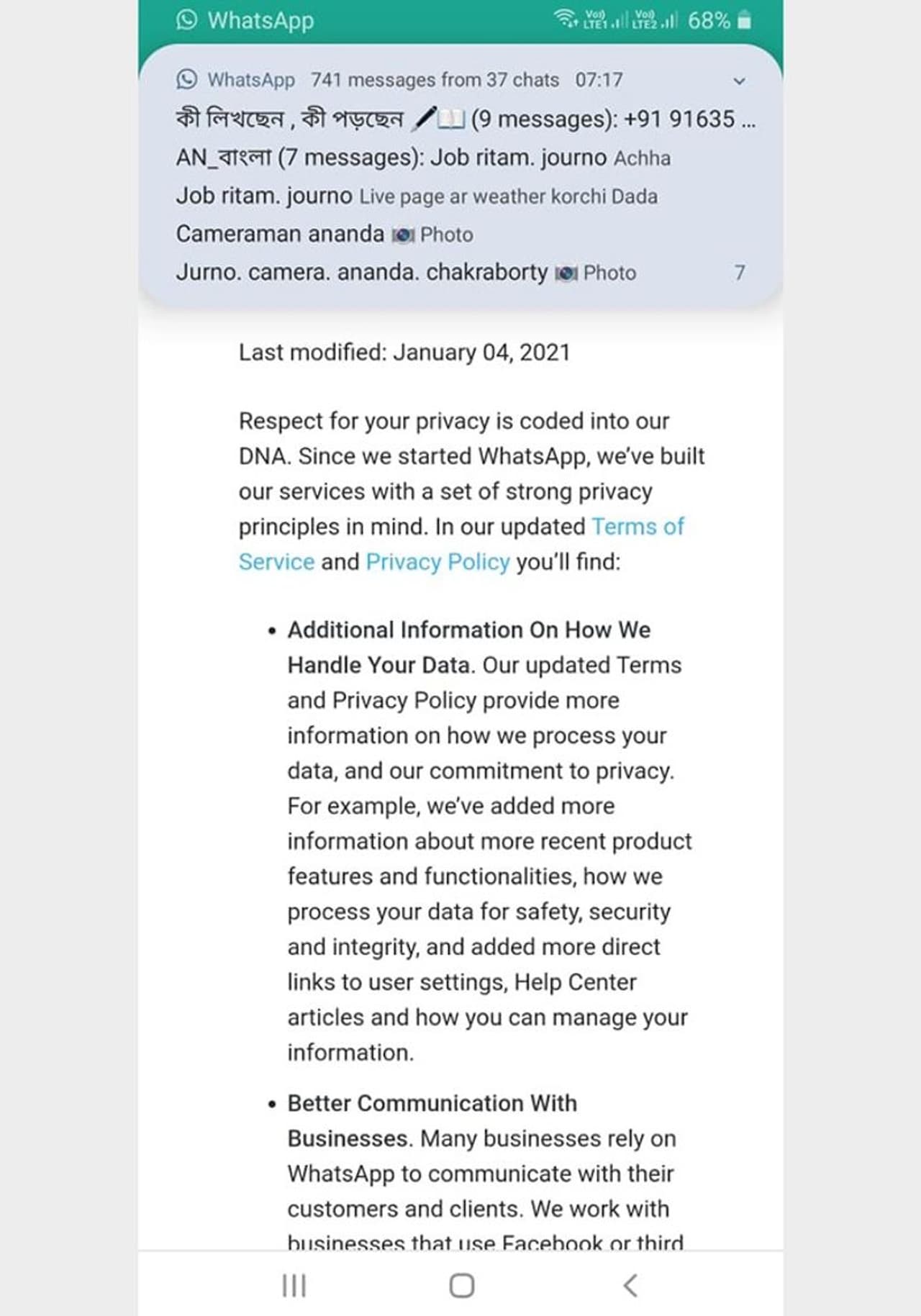Open the Privacy Policy link
The width and height of the screenshot is (921, 1316).
pyautogui.click(x=437, y=562)
